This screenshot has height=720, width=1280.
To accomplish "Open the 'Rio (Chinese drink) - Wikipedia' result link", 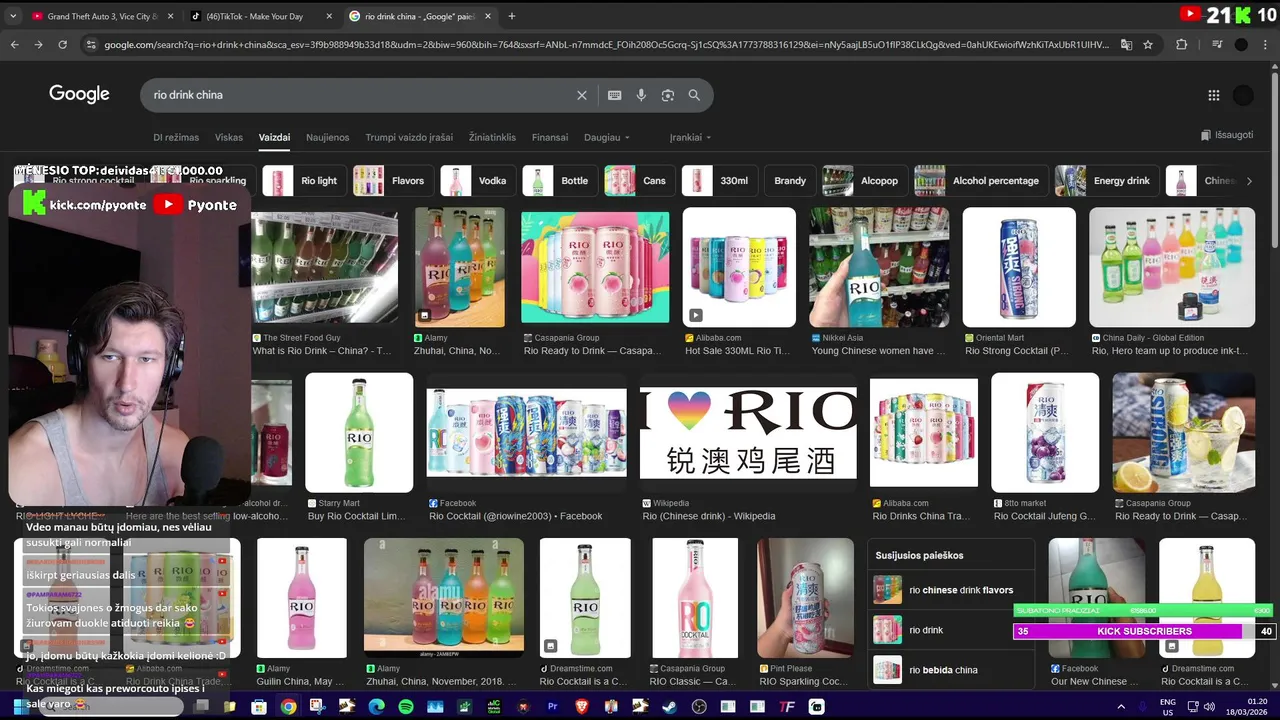I will (709, 516).
